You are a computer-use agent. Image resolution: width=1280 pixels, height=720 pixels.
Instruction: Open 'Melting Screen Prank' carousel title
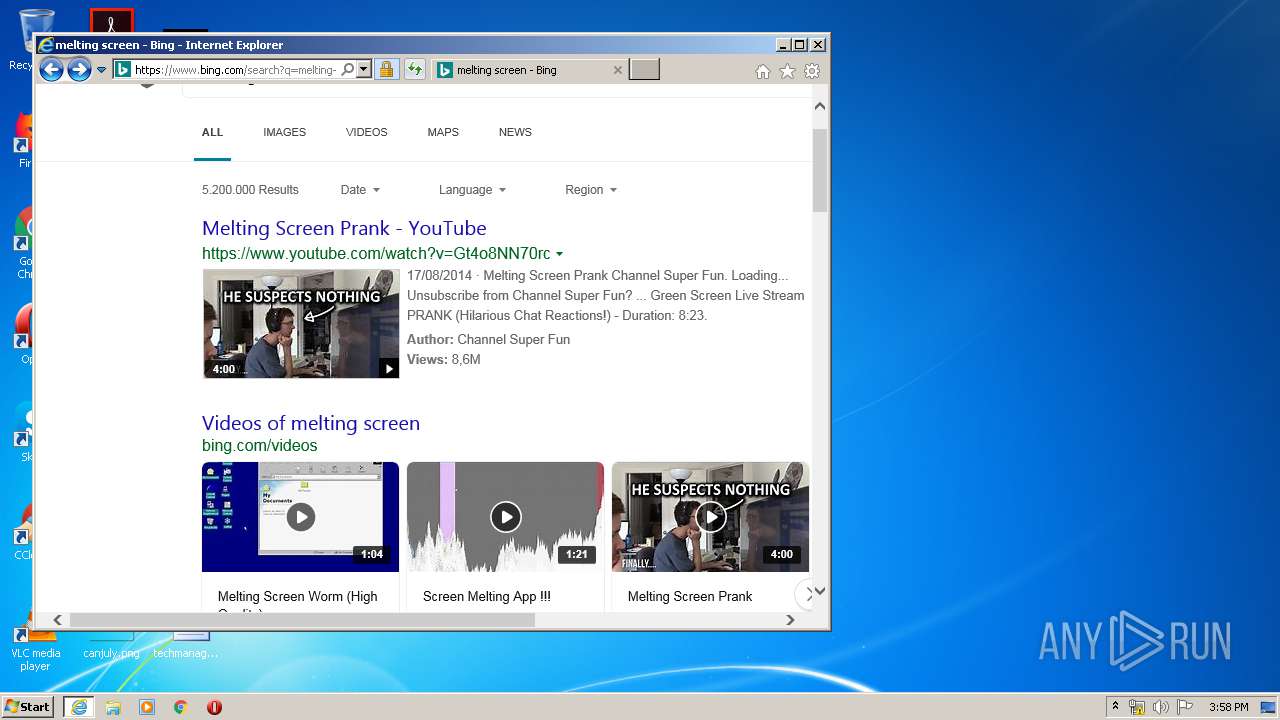pyautogui.click(x=690, y=597)
